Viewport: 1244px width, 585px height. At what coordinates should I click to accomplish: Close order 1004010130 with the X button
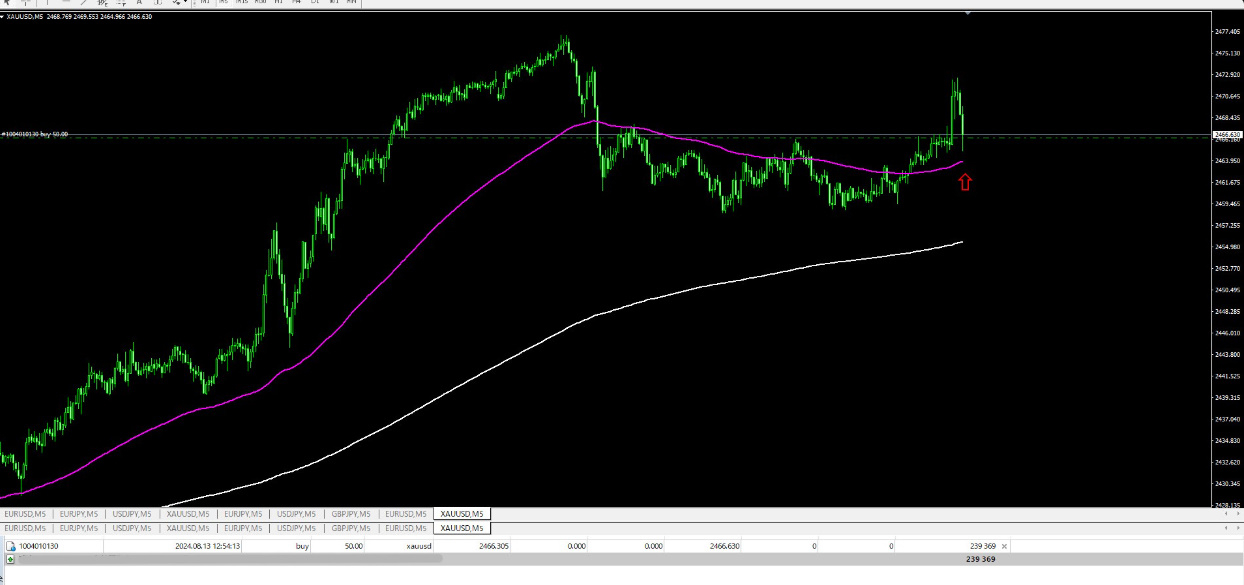1004,547
